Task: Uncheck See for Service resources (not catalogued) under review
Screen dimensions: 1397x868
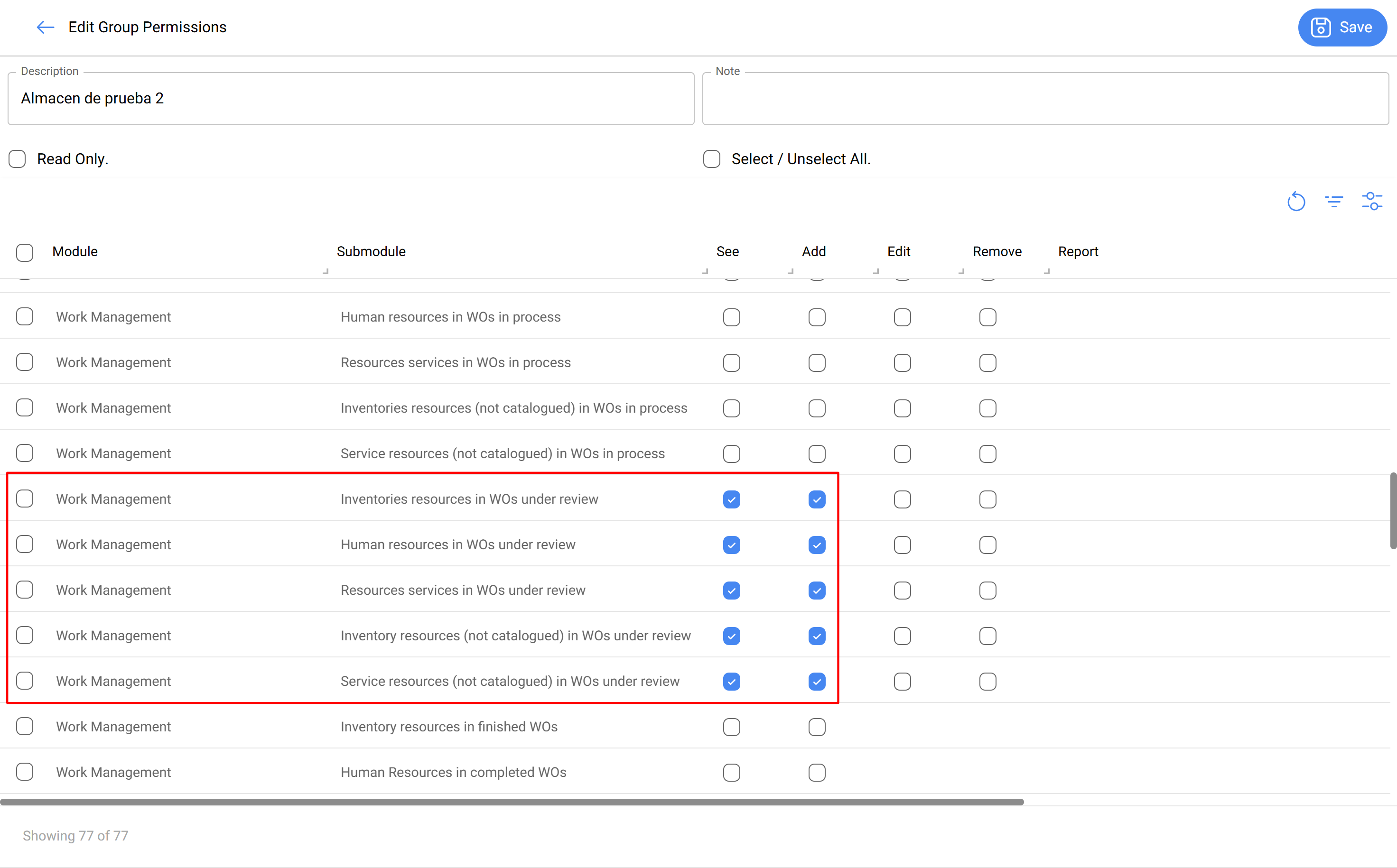Action: pos(732,682)
